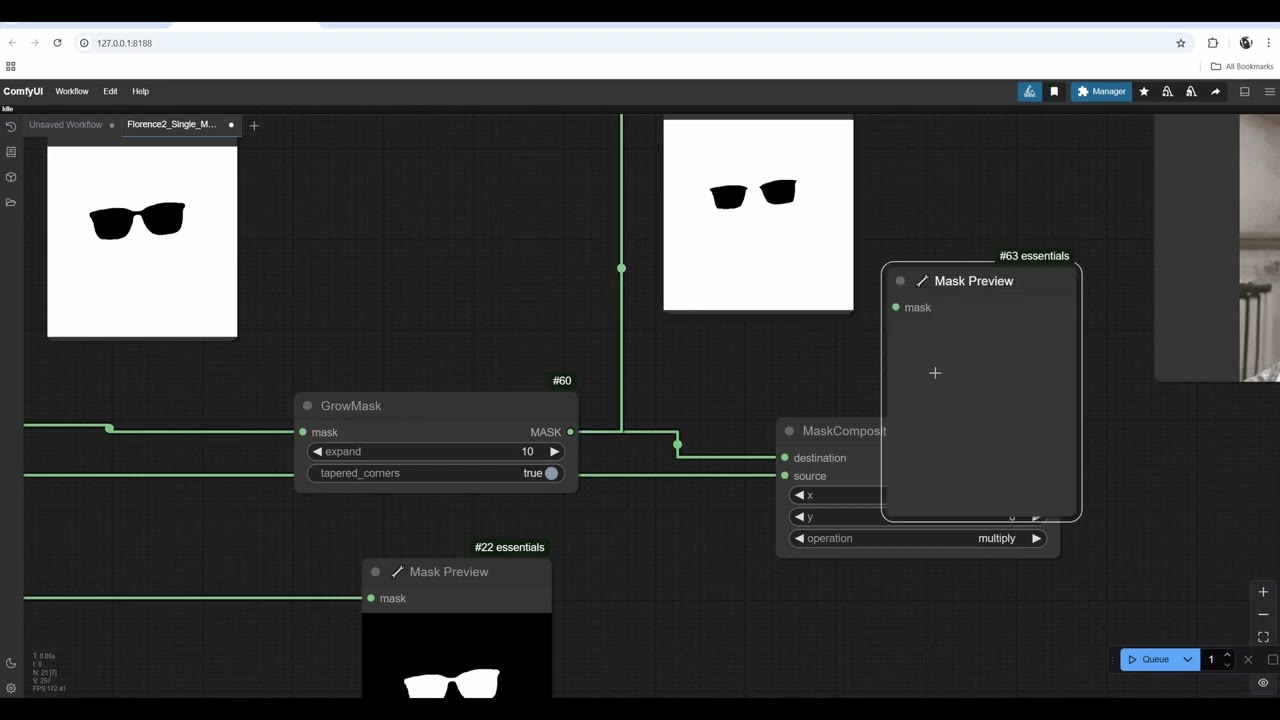Add a new workflow tab
Image resolution: width=1280 pixels, height=720 pixels.
pyautogui.click(x=254, y=125)
